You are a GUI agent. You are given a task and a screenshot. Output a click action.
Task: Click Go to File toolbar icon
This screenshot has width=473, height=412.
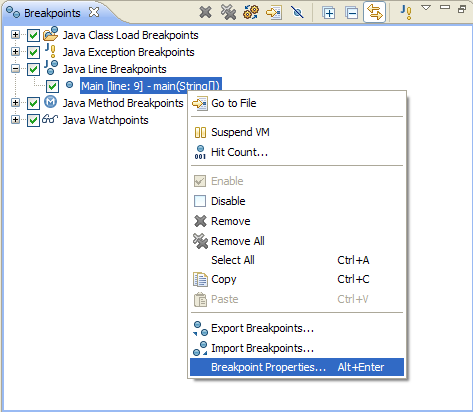[274, 13]
